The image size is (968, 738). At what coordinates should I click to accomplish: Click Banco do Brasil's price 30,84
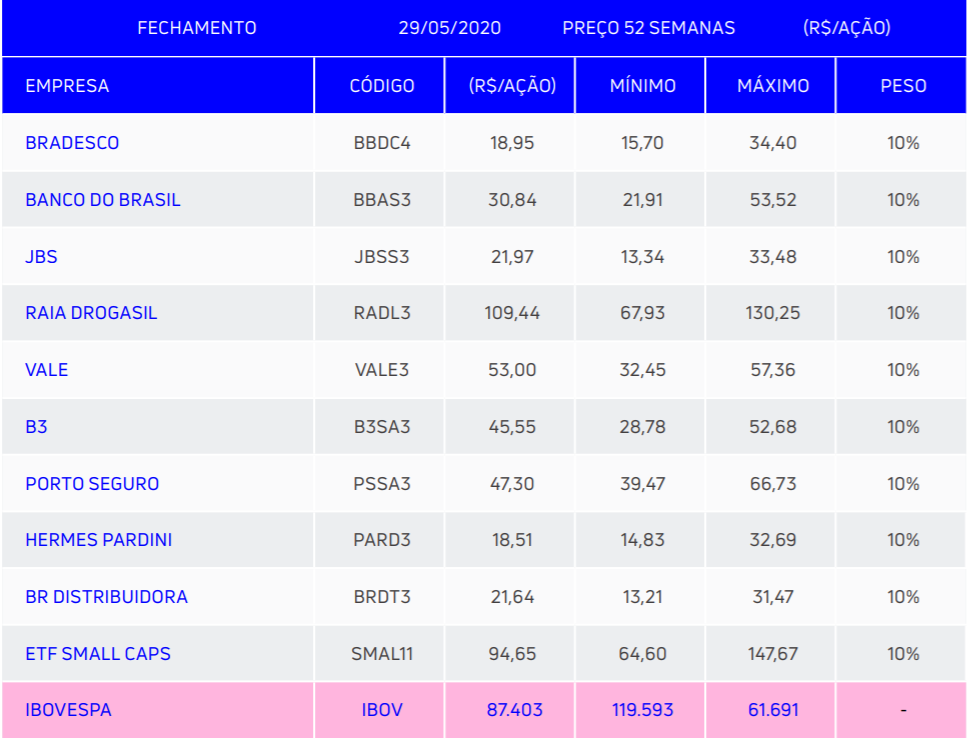pos(512,199)
